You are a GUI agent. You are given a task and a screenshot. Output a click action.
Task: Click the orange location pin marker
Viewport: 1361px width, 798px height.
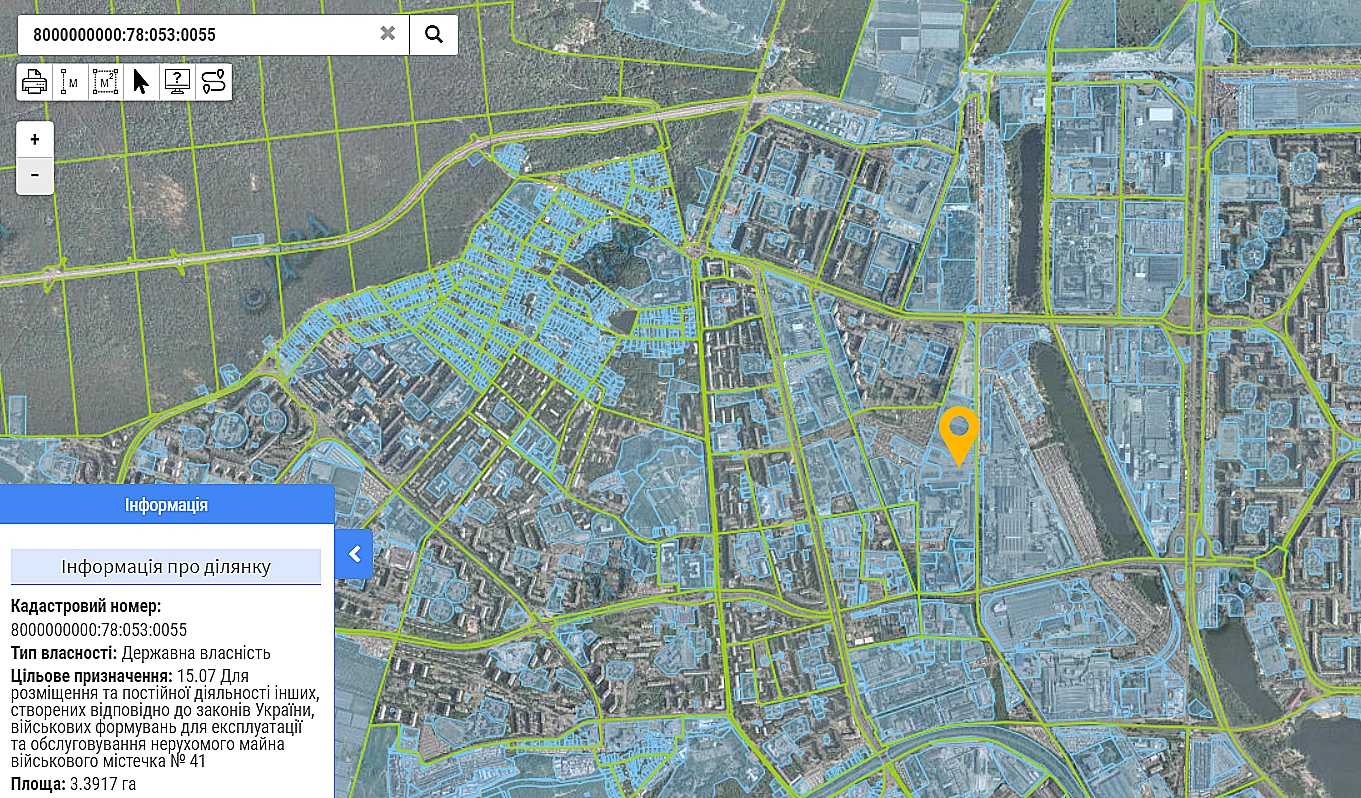tap(959, 433)
